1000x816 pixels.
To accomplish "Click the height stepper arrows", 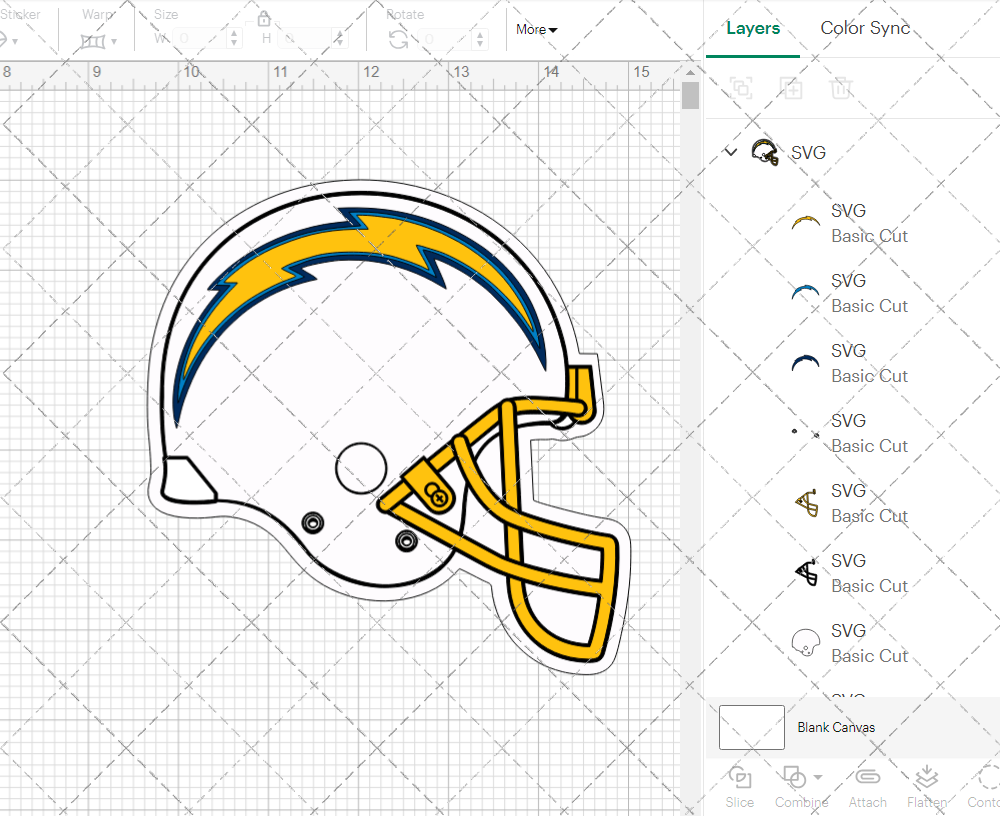I will click(340, 38).
